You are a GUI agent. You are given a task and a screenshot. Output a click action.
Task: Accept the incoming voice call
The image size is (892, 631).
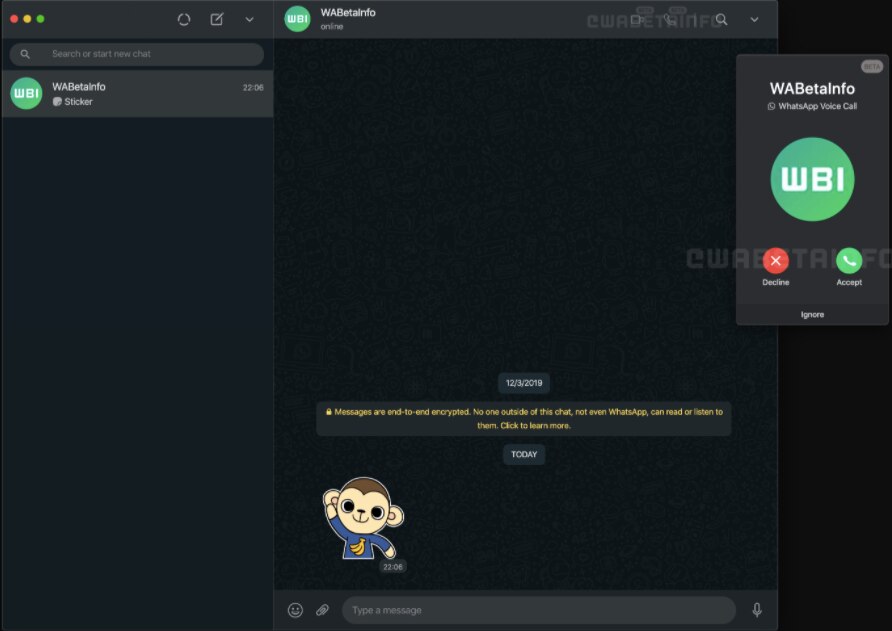tap(848, 261)
